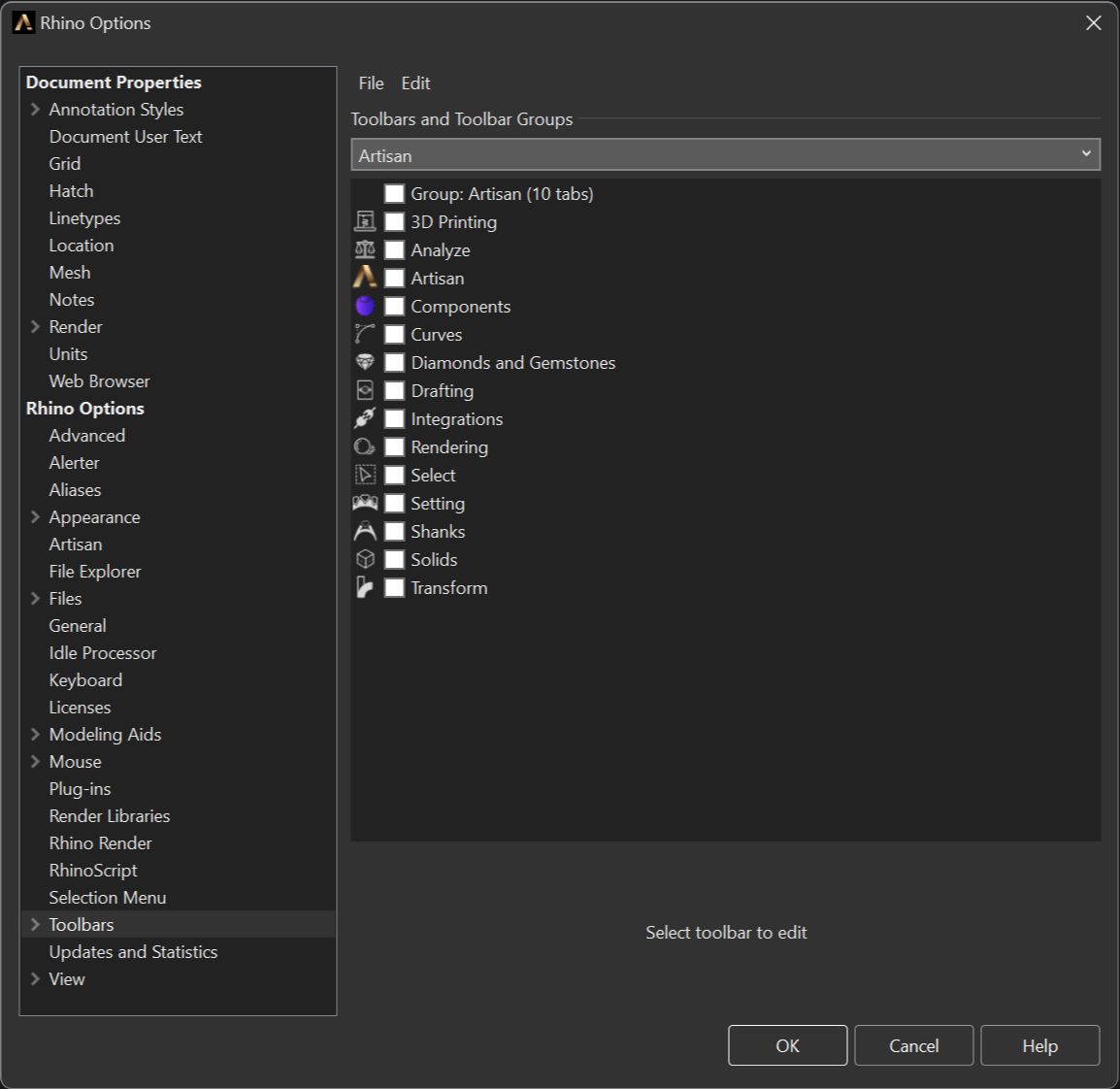Click the Help button
The height and width of the screenshot is (1089, 1120).
(x=1040, y=1045)
